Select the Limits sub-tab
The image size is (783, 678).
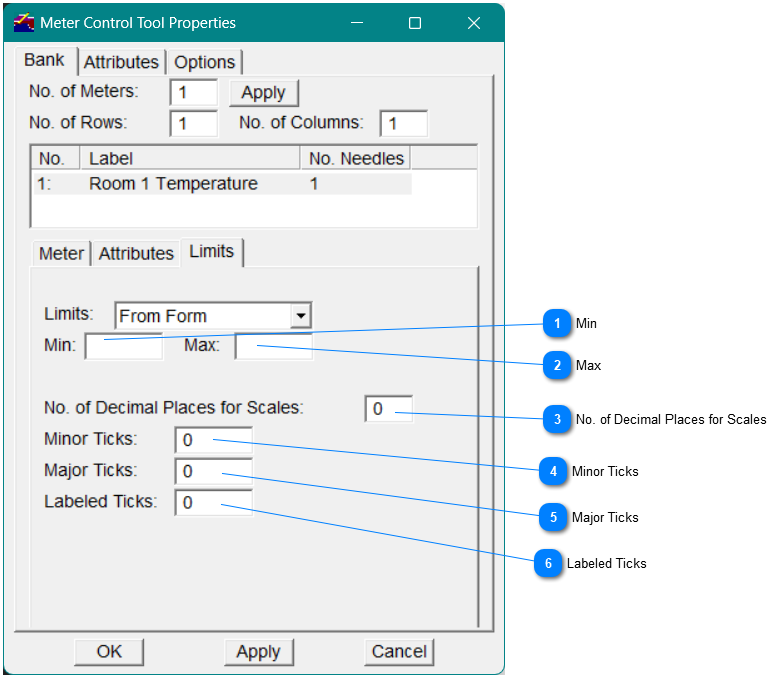(212, 252)
